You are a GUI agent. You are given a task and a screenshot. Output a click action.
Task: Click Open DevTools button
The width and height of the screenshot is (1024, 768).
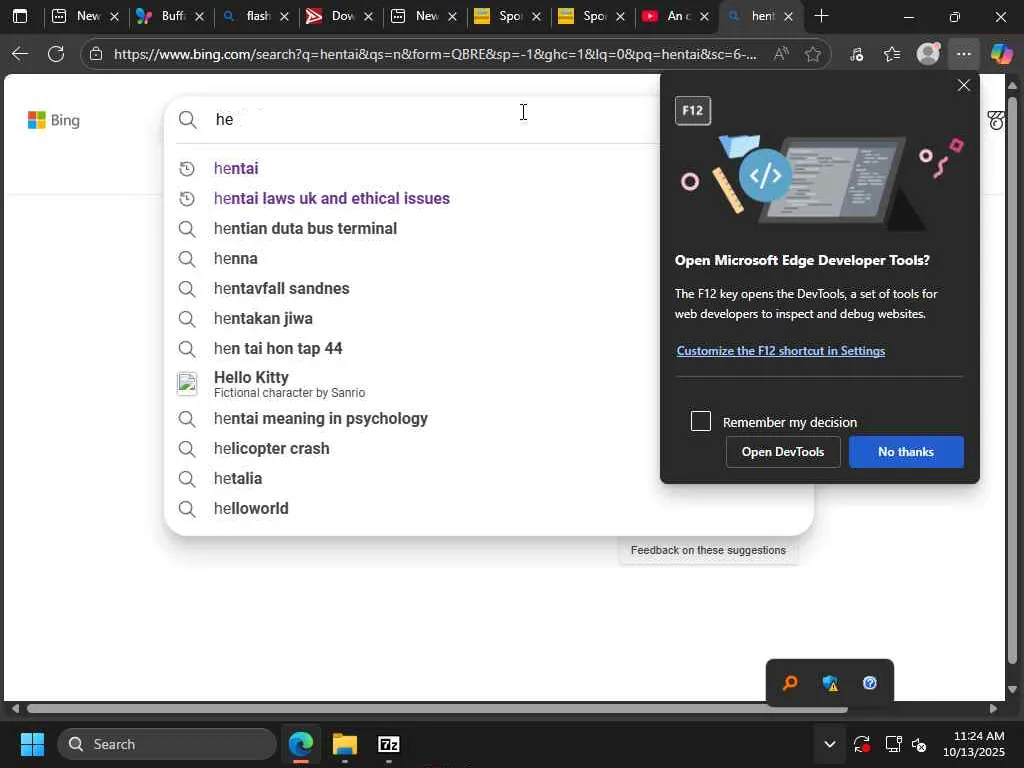pos(783,452)
